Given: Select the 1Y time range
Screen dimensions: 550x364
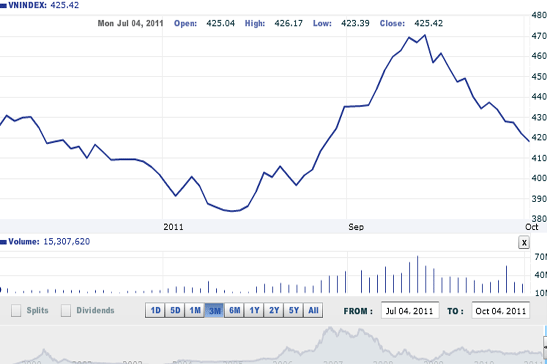Looking at the screenshot, I should 254,310.
